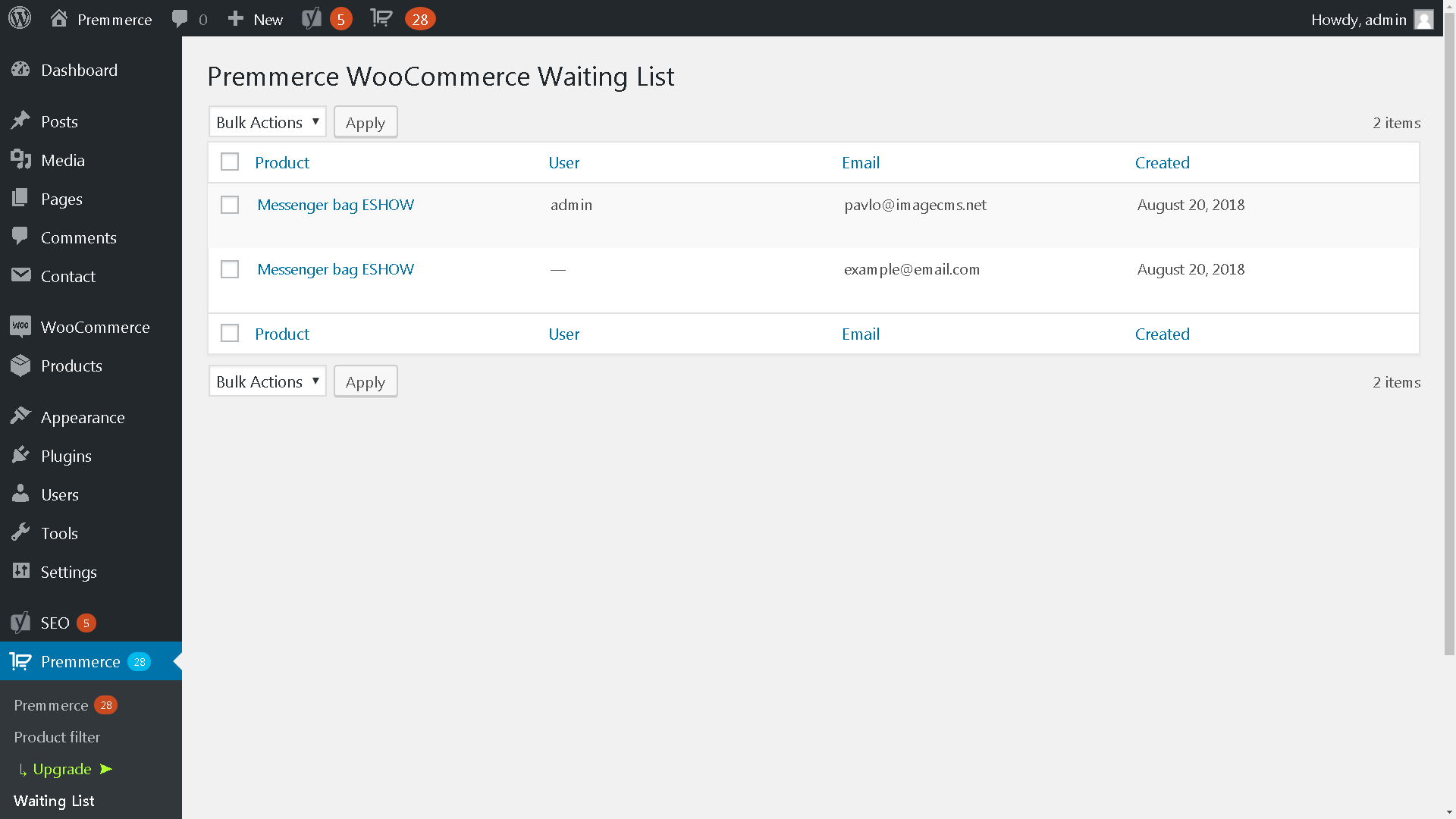Click the SEO badge showing 5 in sidebar
The width and height of the screenshot is (1456, 819).
point(86,623)
